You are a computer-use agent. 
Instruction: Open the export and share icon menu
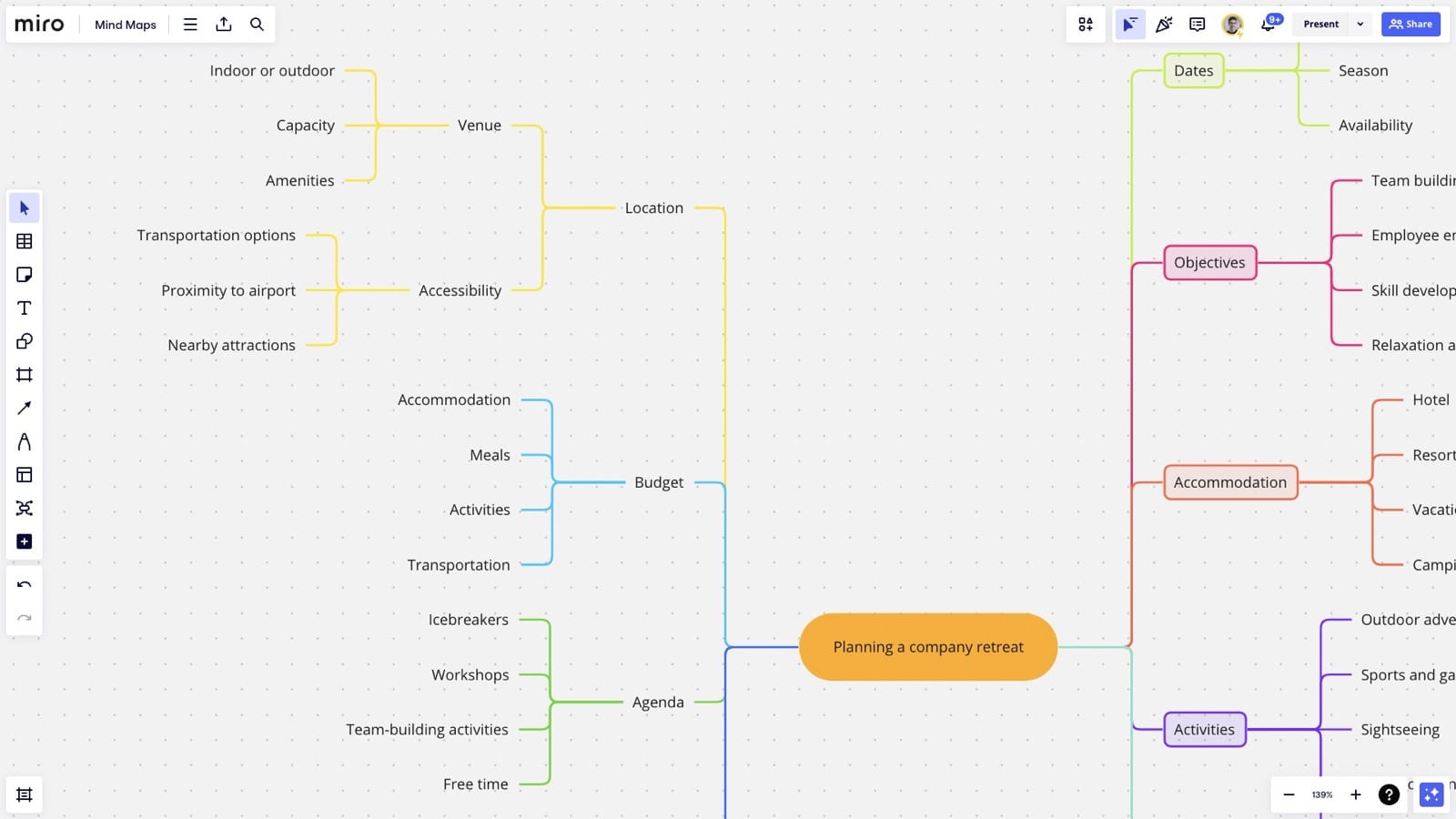point(224,25)
